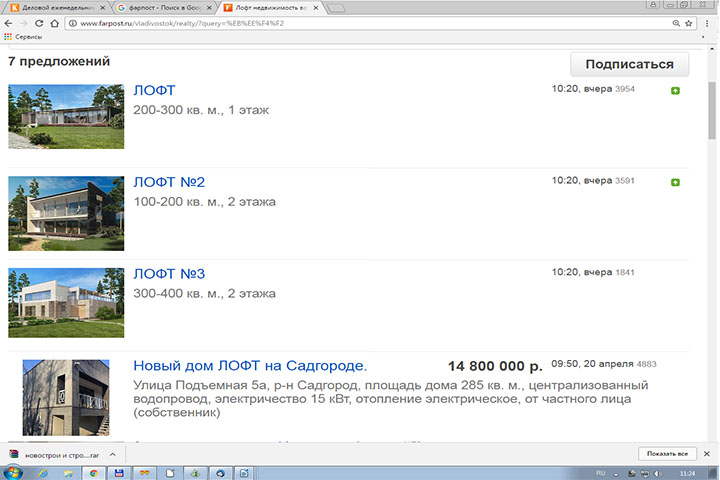Click the ЛОФТ №2 house thumbnail
Image resolution: width=720 pixels, height=480 pixels.
coord(66,213)
